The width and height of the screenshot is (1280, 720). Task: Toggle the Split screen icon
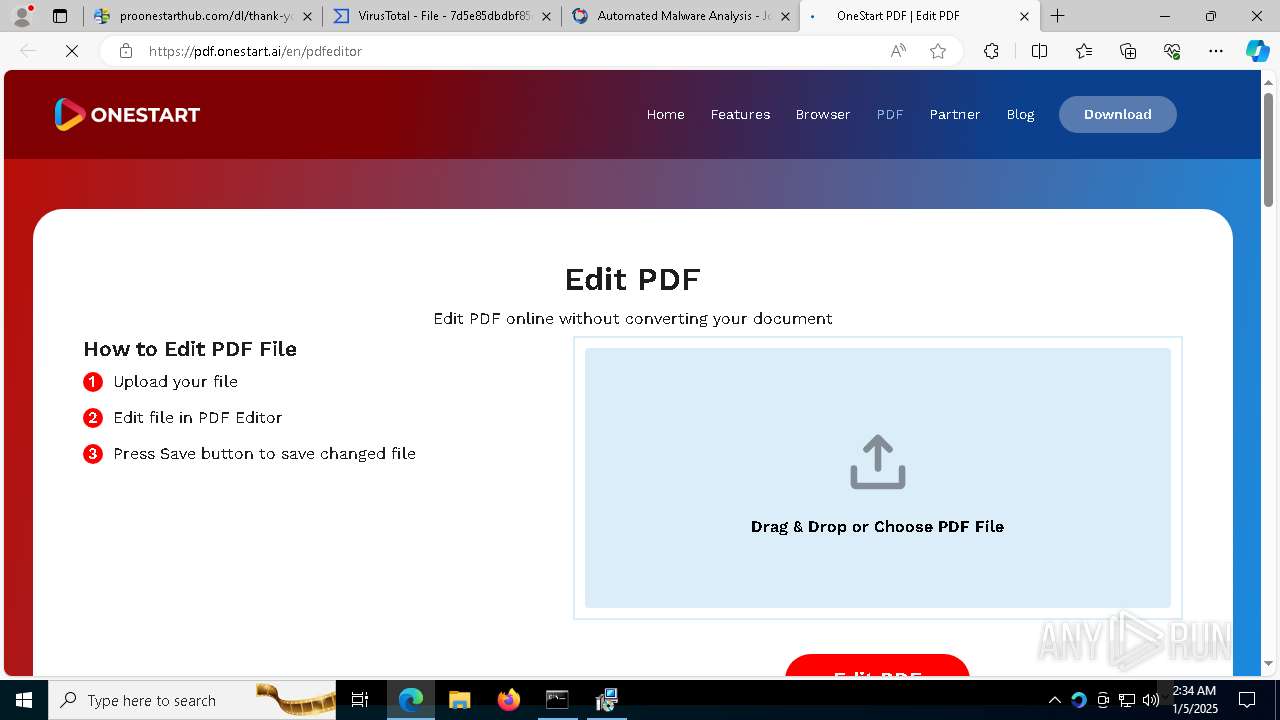(1039, 51)
